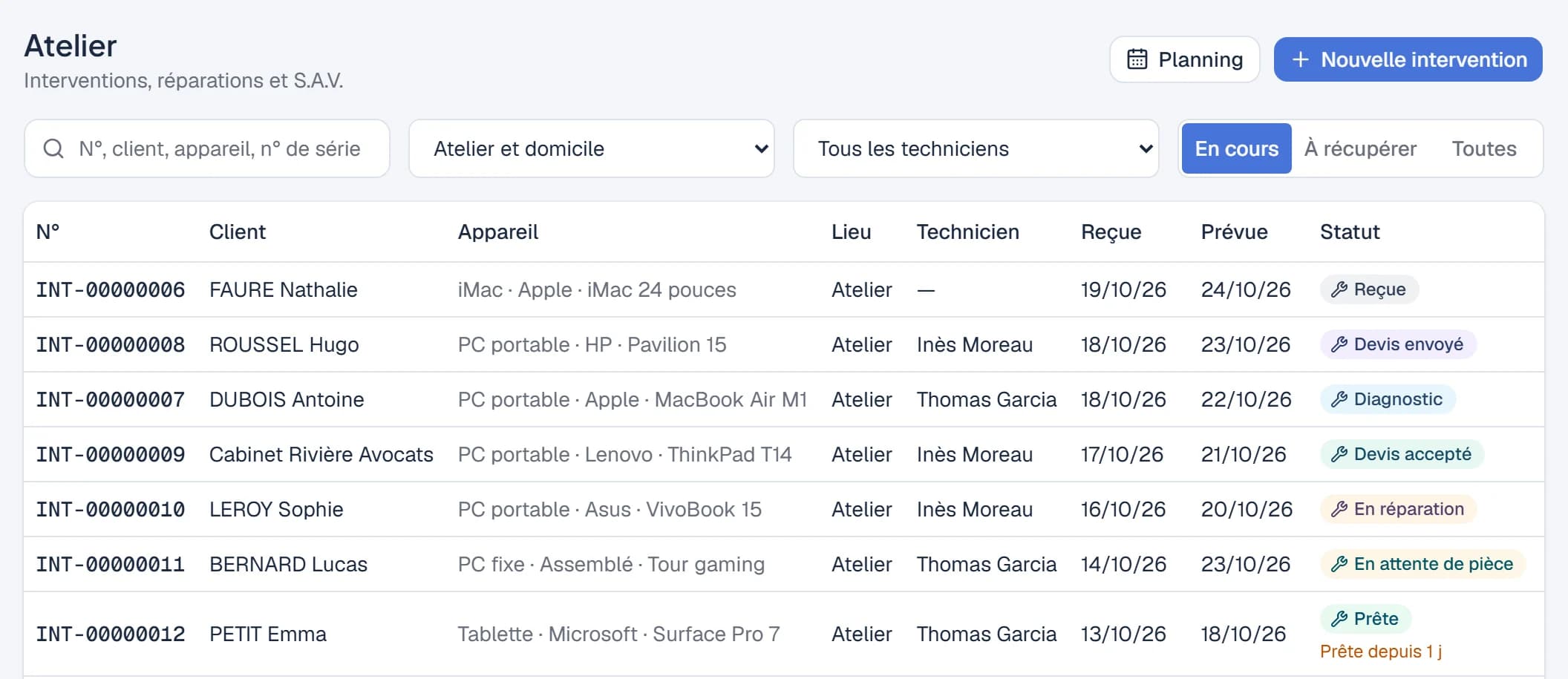Image resolution: width=1568 pixels, height=679 pixels.
Task: Click the Technicien column header
Action: coord(968,232)
